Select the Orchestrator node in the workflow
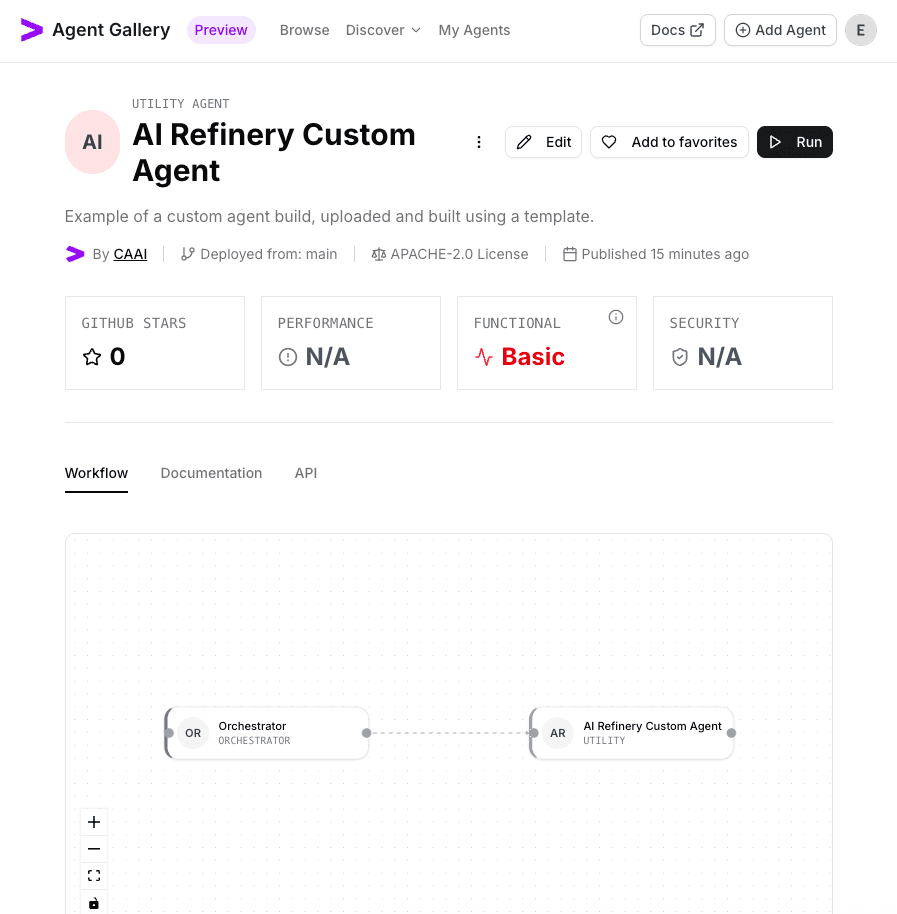This screenshot has width=897, height=914. [x=266, y=733]
